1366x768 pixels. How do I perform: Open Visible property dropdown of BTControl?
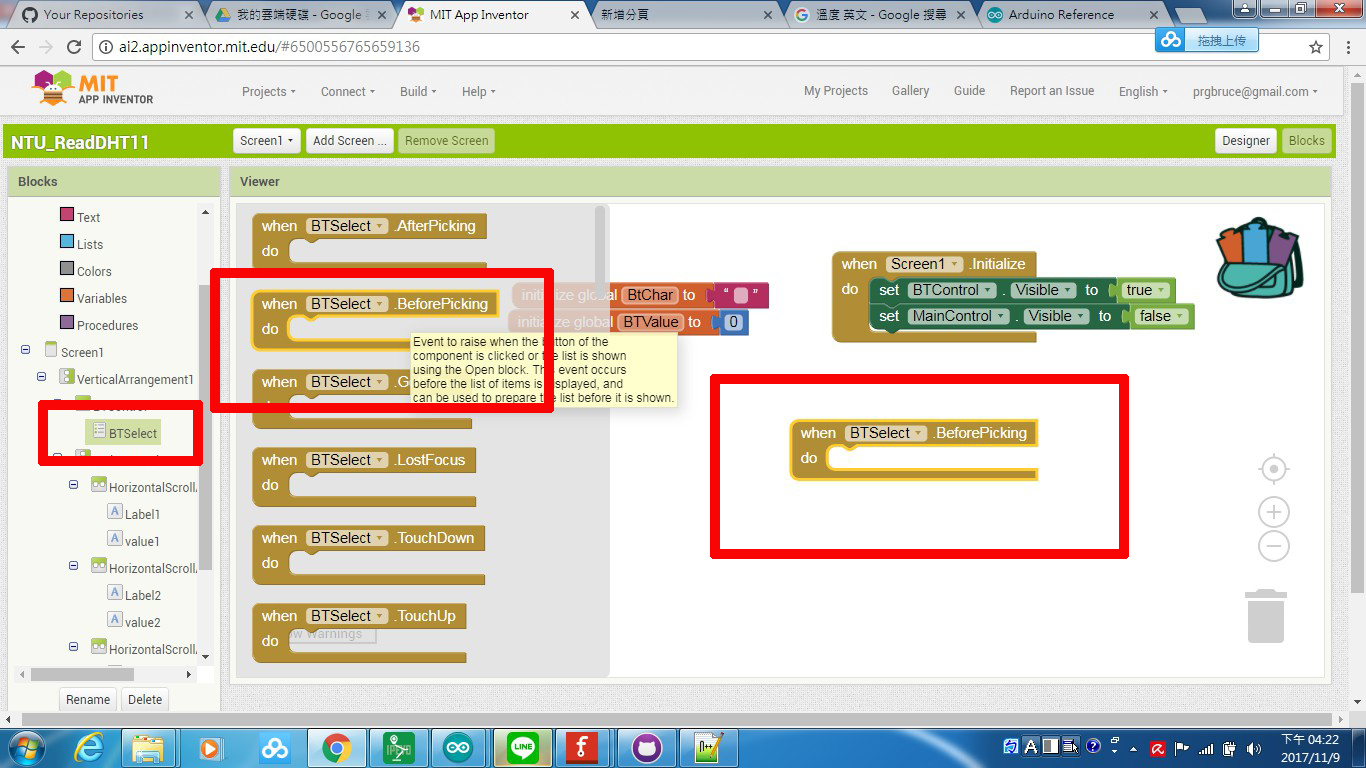tap(1043, 290)
